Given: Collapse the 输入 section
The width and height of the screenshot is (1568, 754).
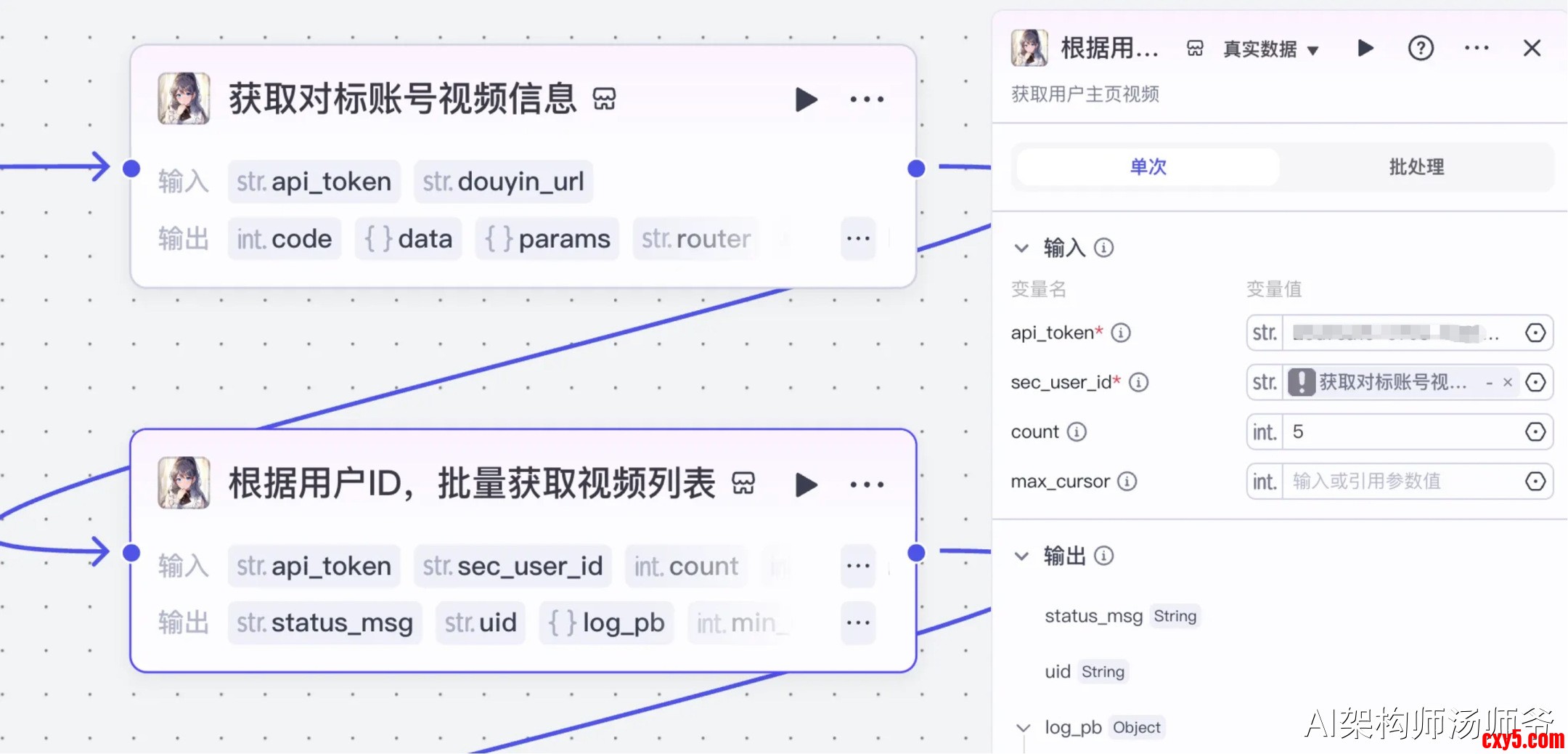Looking at the screenshot, I should pos(1021,248).
